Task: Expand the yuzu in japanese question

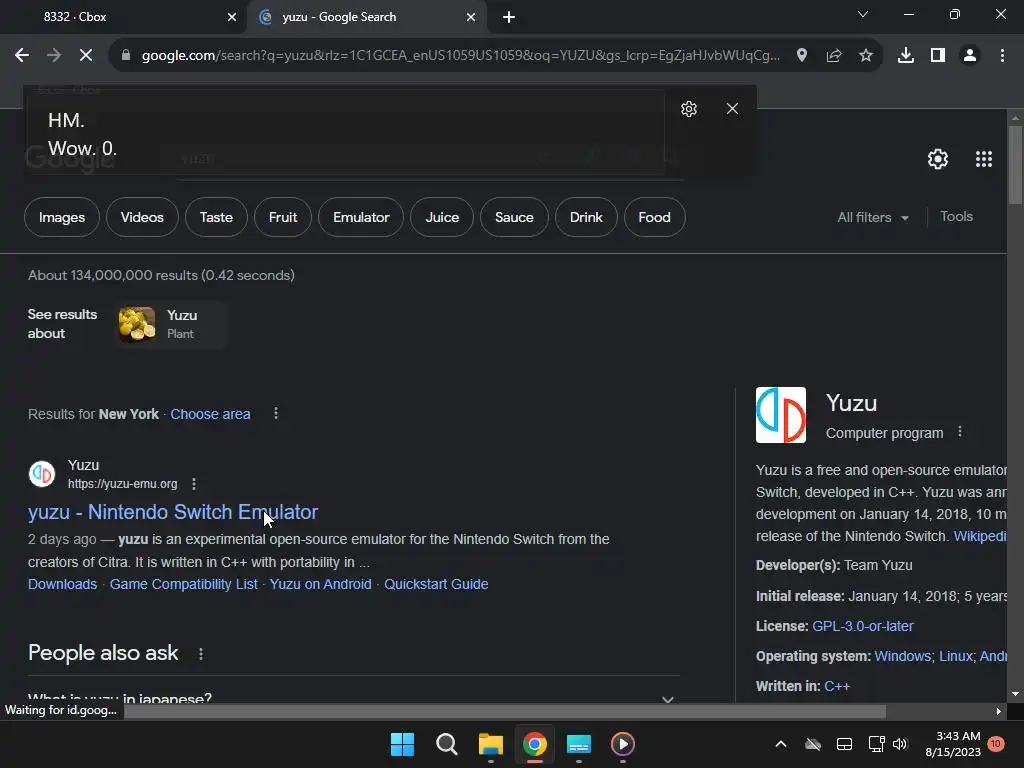Action: coord(354,698)
